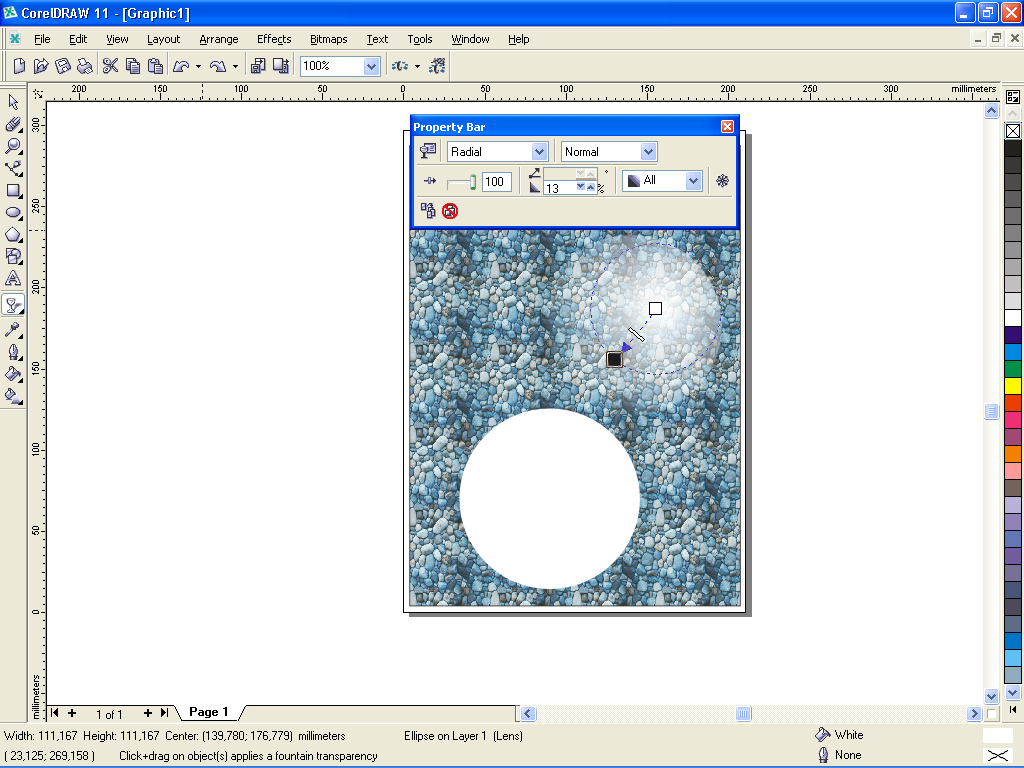Switch to the Page 1 tab
This screenshot has width=1024, height=768.
coord(208,712)
